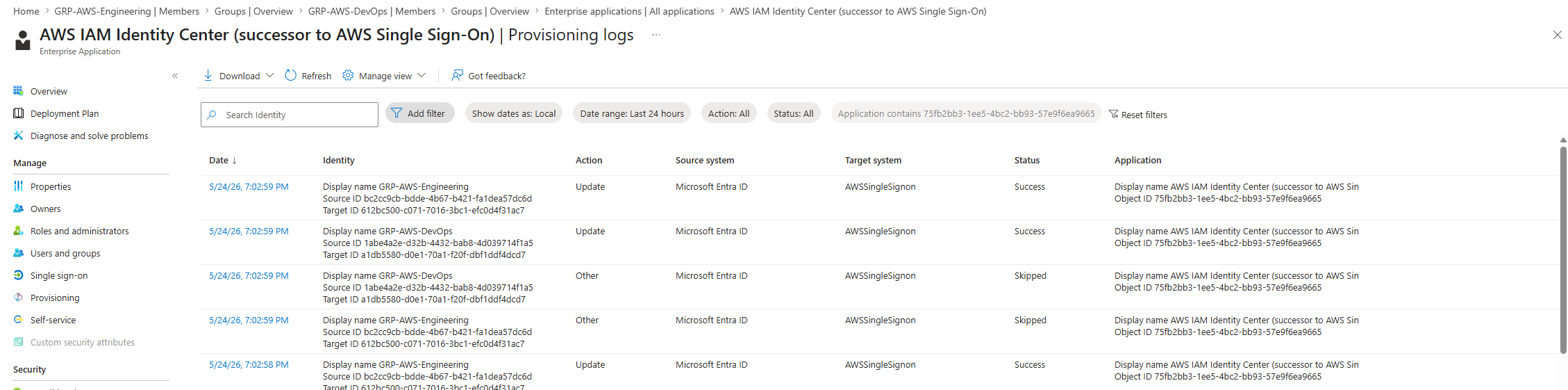Open Self-service menu item
This screenshot has height=390, width=1568.
click(53, 320)
